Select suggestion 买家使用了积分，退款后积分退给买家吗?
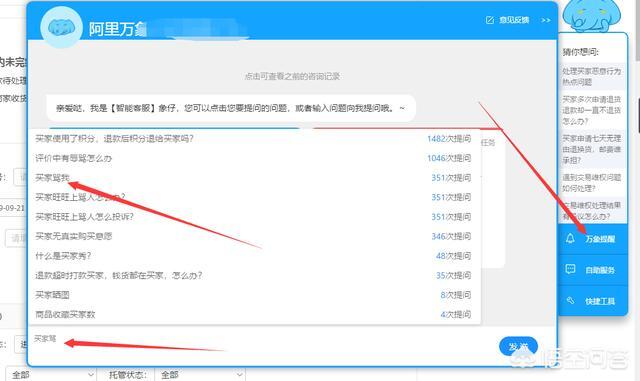Image resolution: width=640 pixels, height=381 pixels. point(114,139)
